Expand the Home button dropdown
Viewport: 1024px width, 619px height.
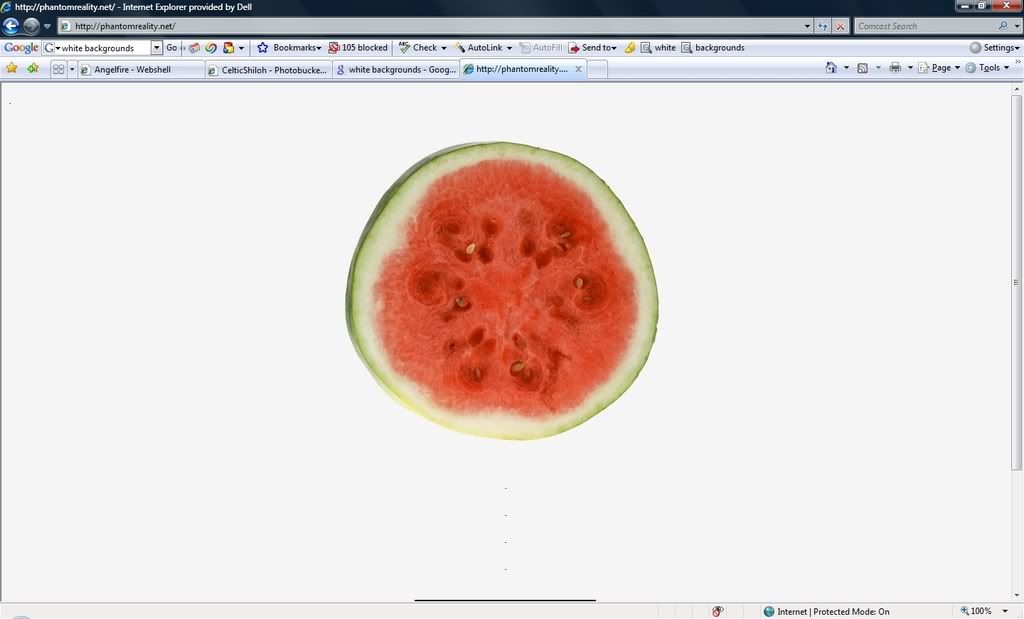tap(846, 68)
